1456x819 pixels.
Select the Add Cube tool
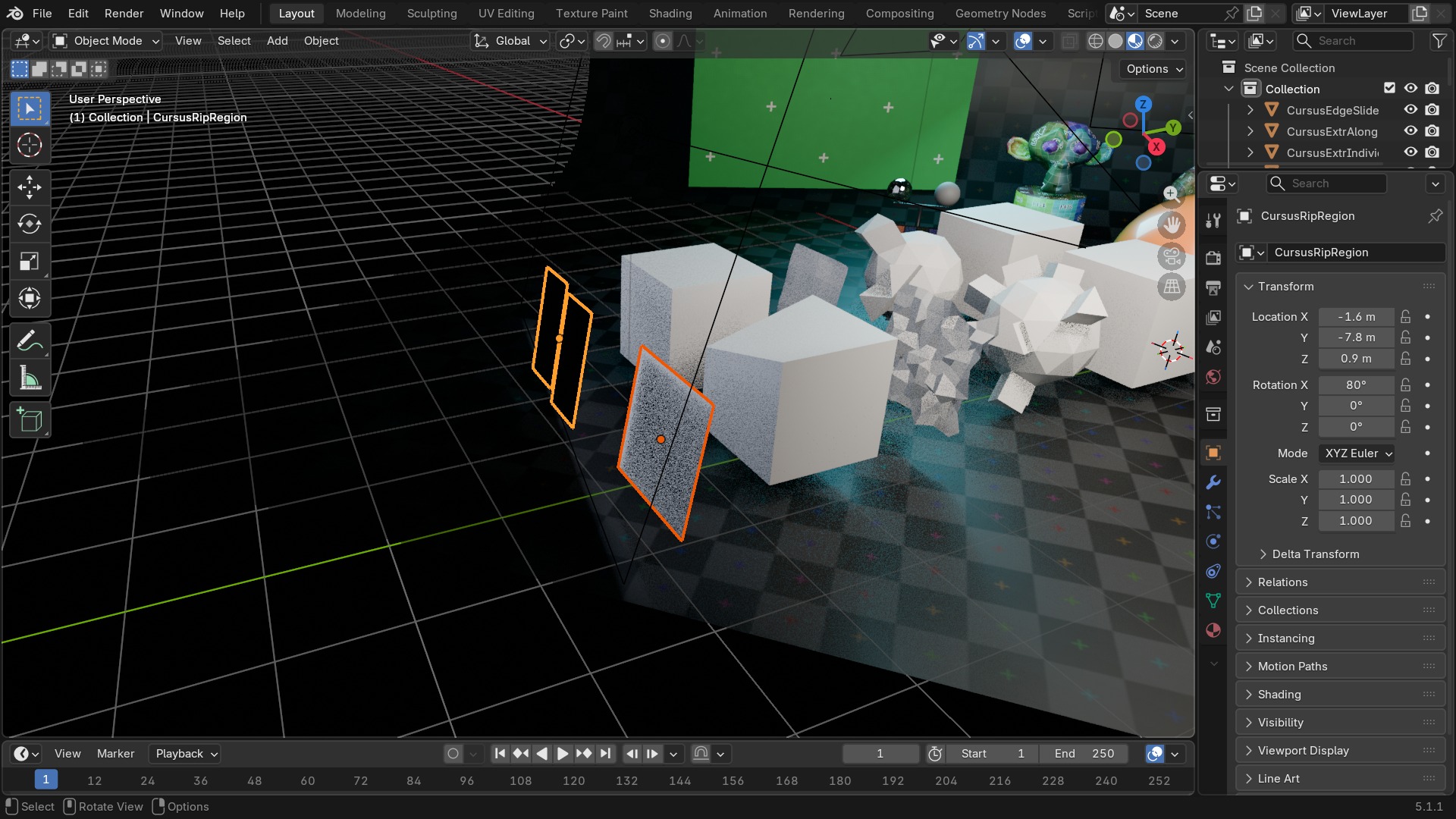click(30, 420)
